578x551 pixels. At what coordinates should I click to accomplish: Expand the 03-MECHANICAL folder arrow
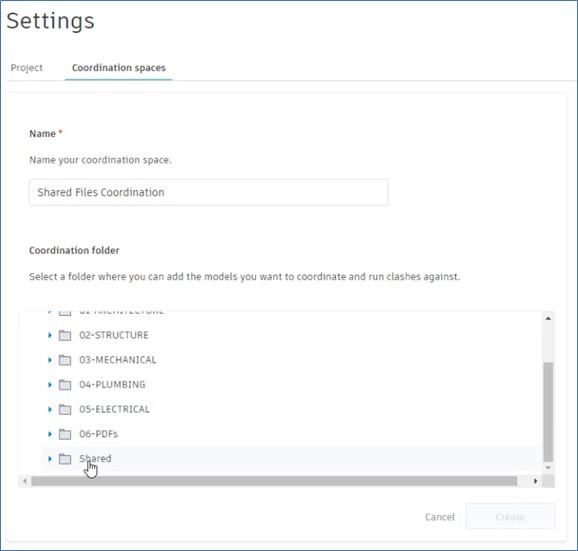click(x=50, y=360)
